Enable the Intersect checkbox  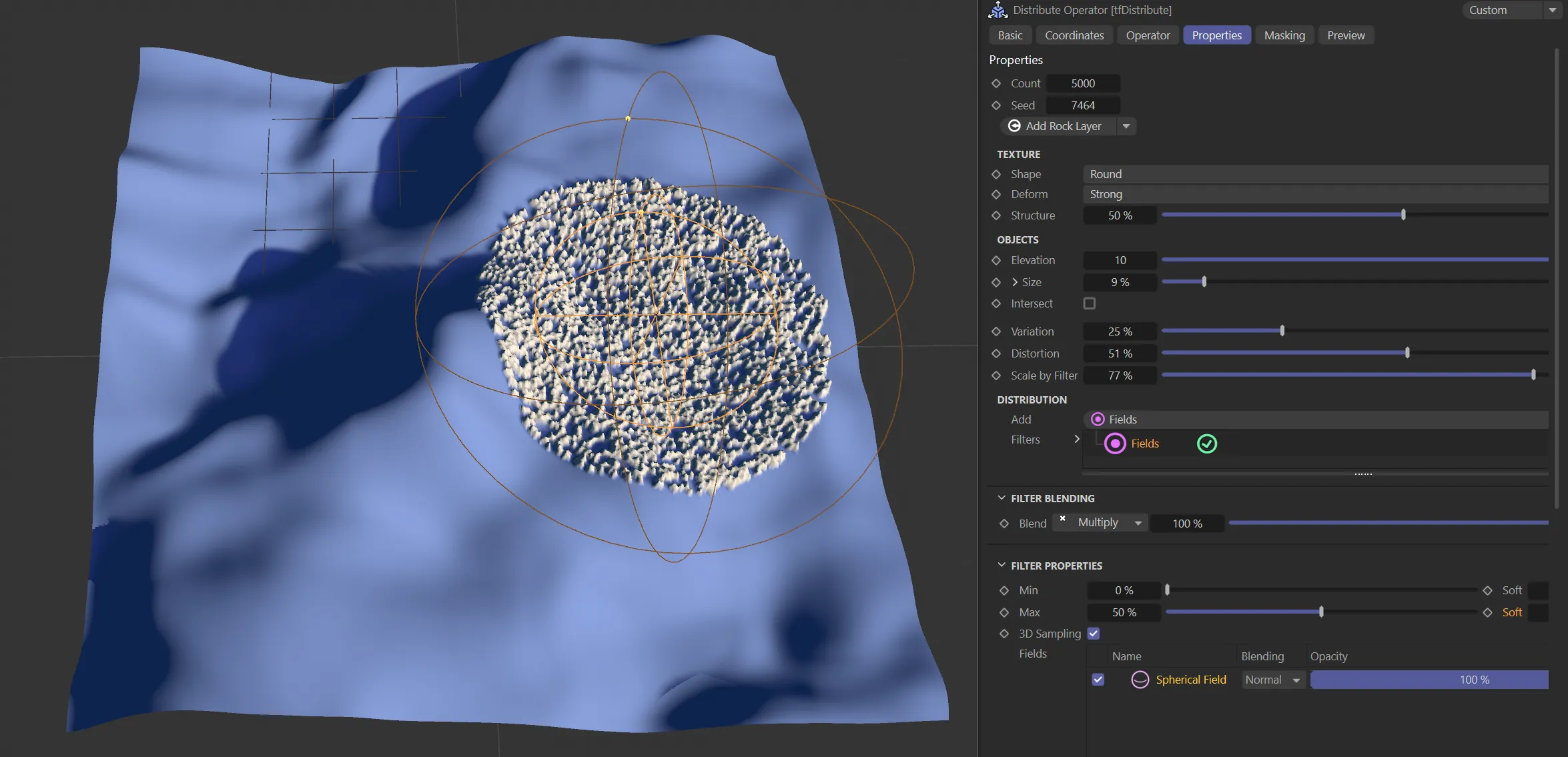point(1090,303)
